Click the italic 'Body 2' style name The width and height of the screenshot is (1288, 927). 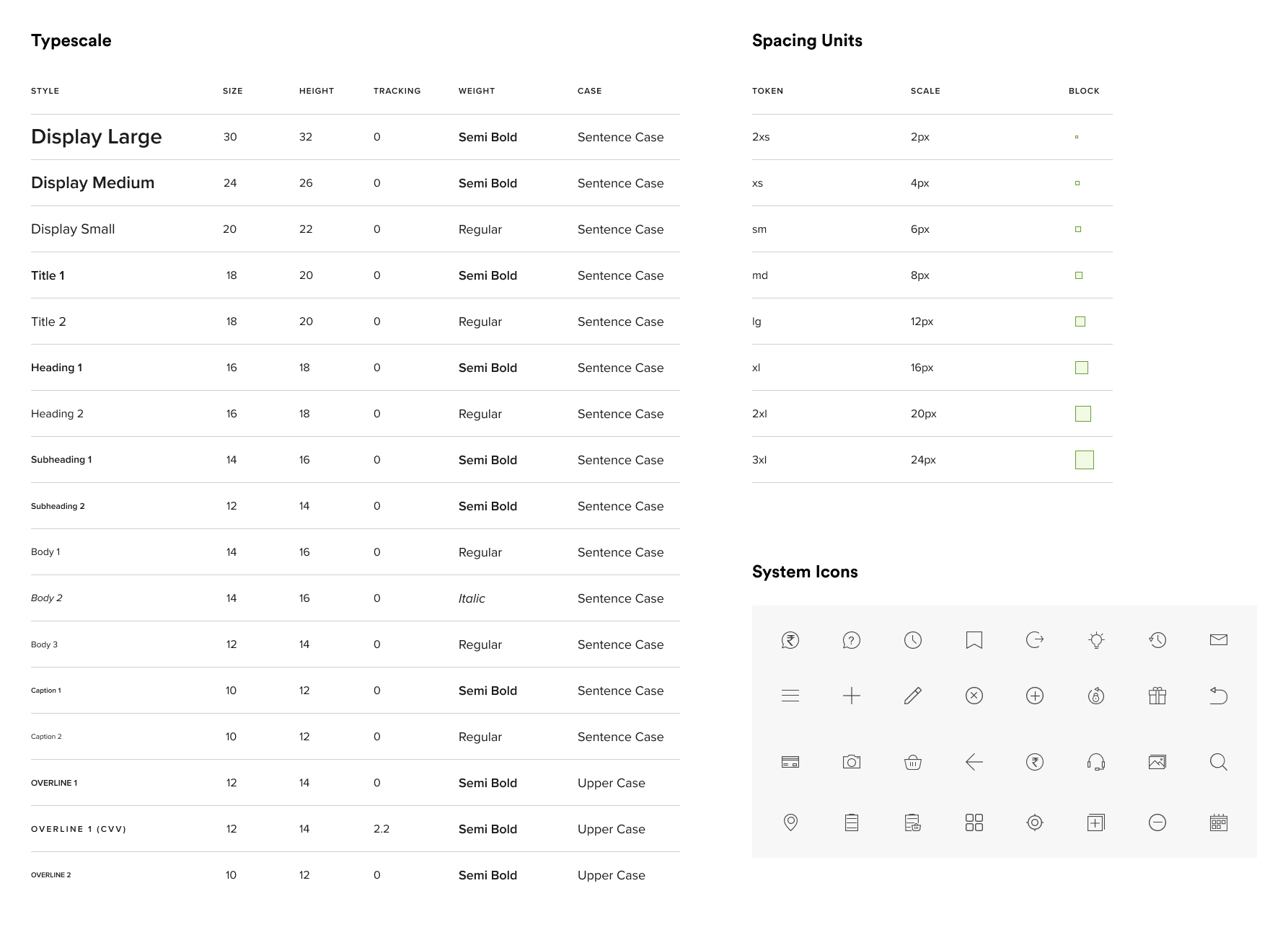click(x=47, y=598)
